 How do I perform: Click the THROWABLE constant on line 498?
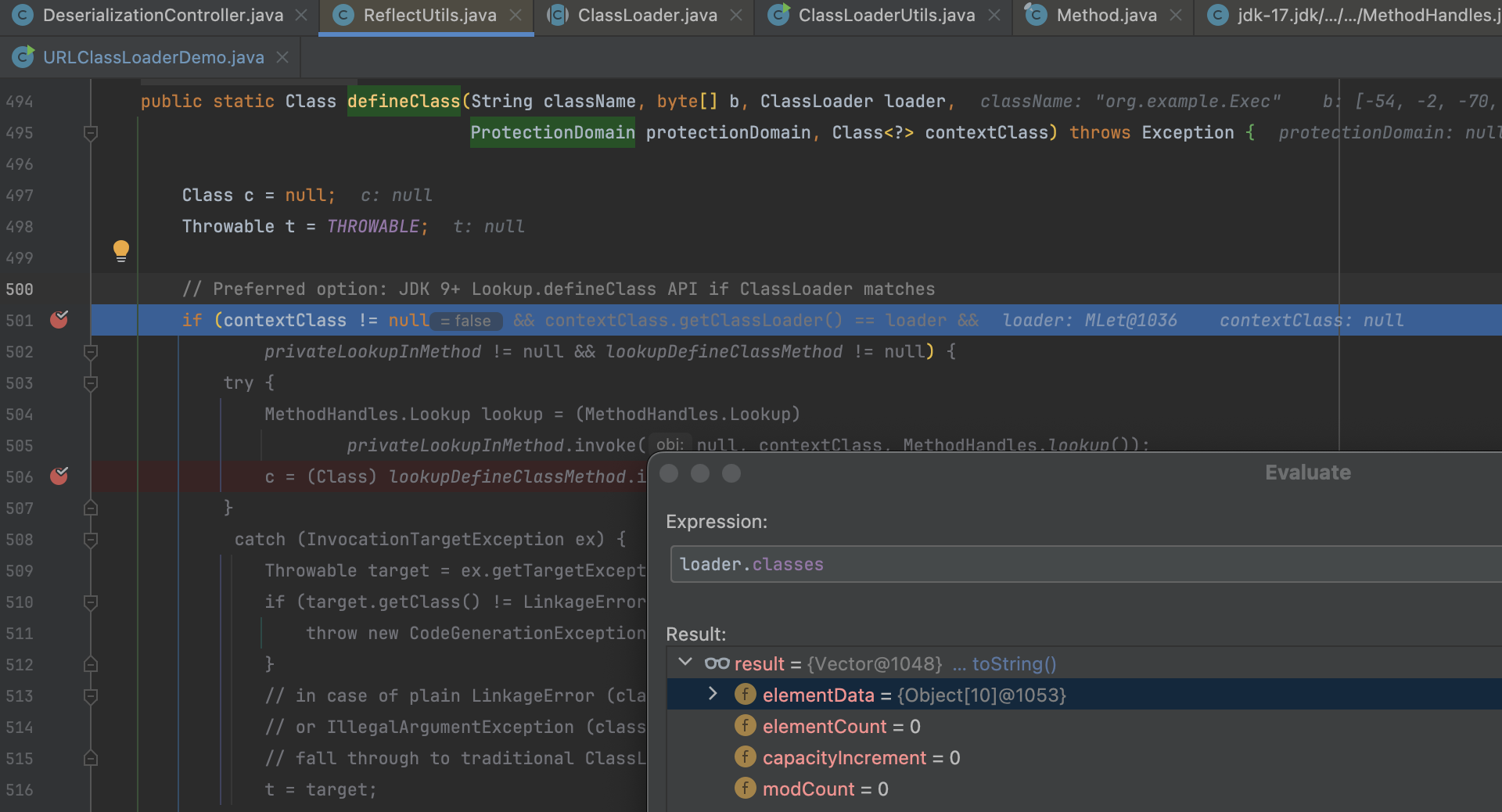coord(373,227)
